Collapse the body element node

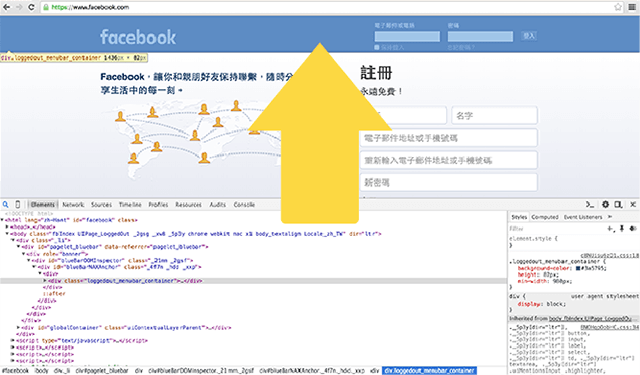pyautogui.click(x=7, y=234)
